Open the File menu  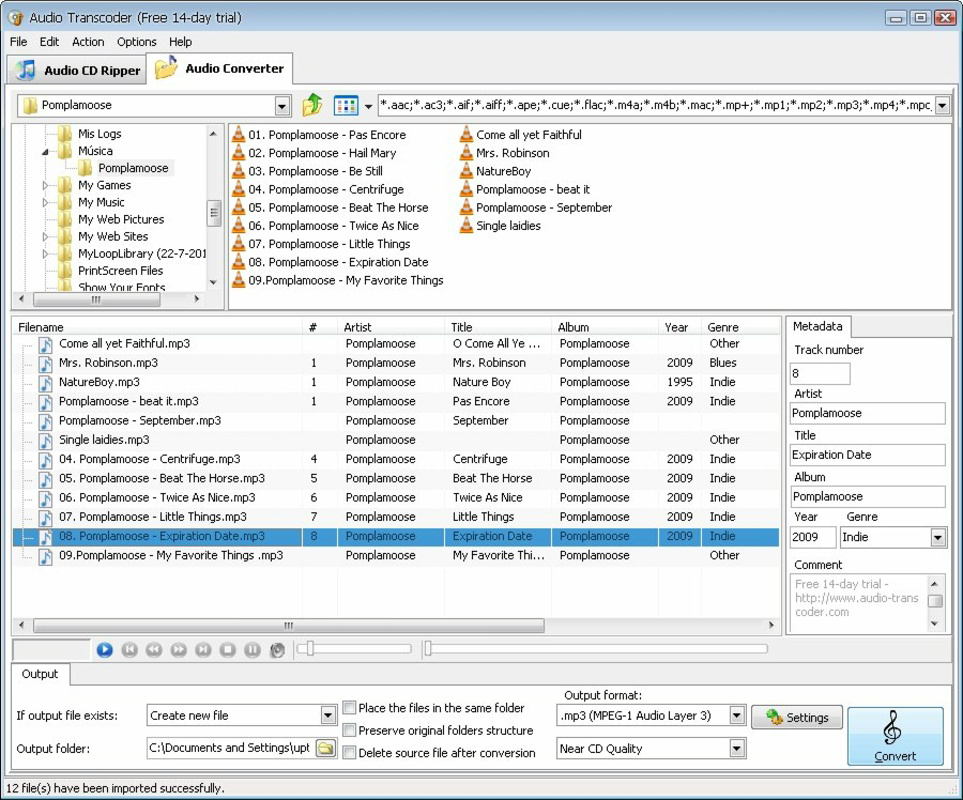(x=18, y=42)
